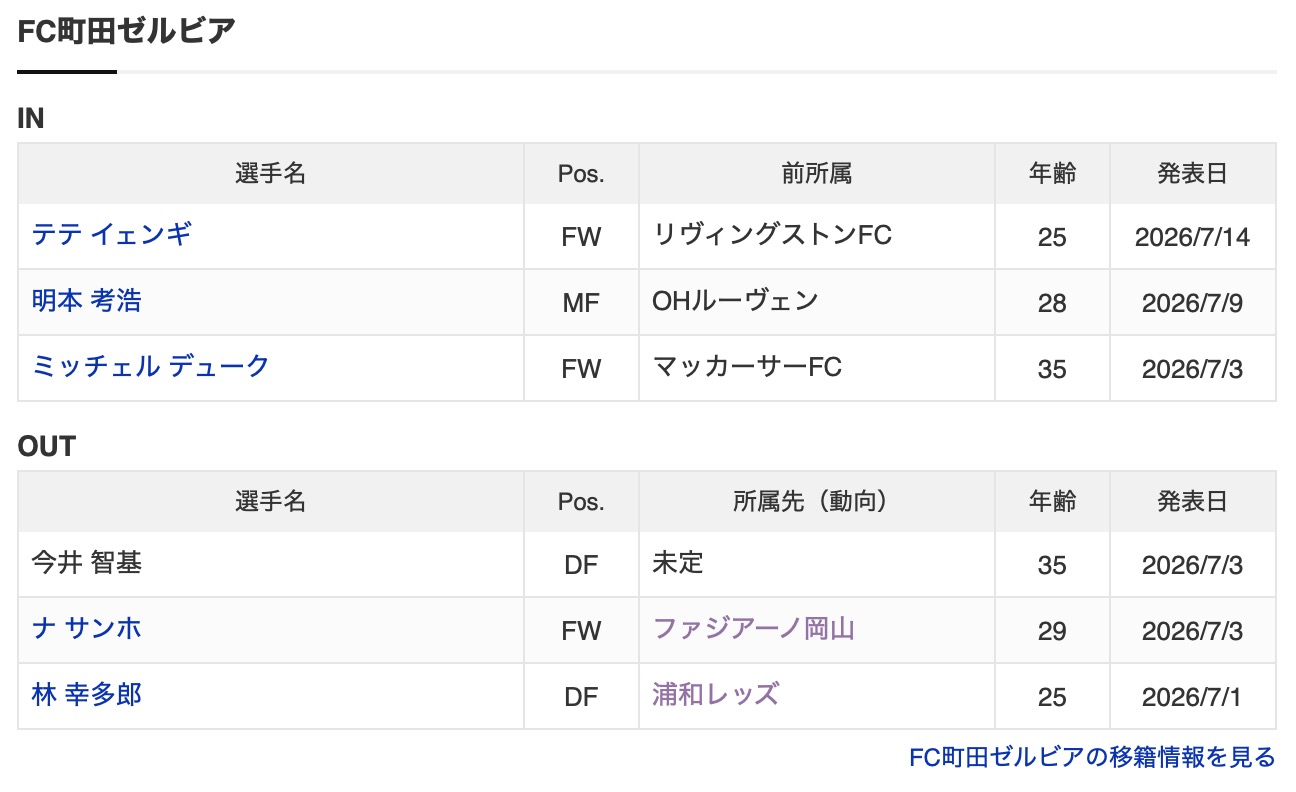Click the 発表日 header in OUT table

(x=1193, y=502)
